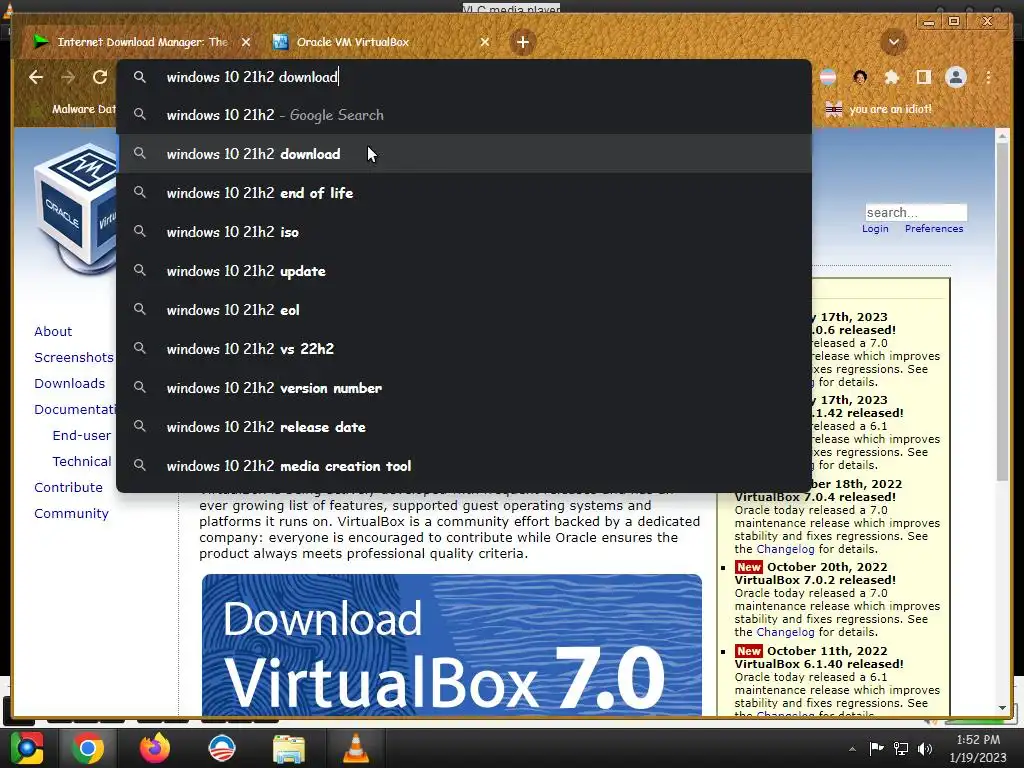Image resolution: width=1024 pixels, height=768 pixels.
Task: Select 'windows 10 21h2 download' suggestion
Action: coord(464,154)
